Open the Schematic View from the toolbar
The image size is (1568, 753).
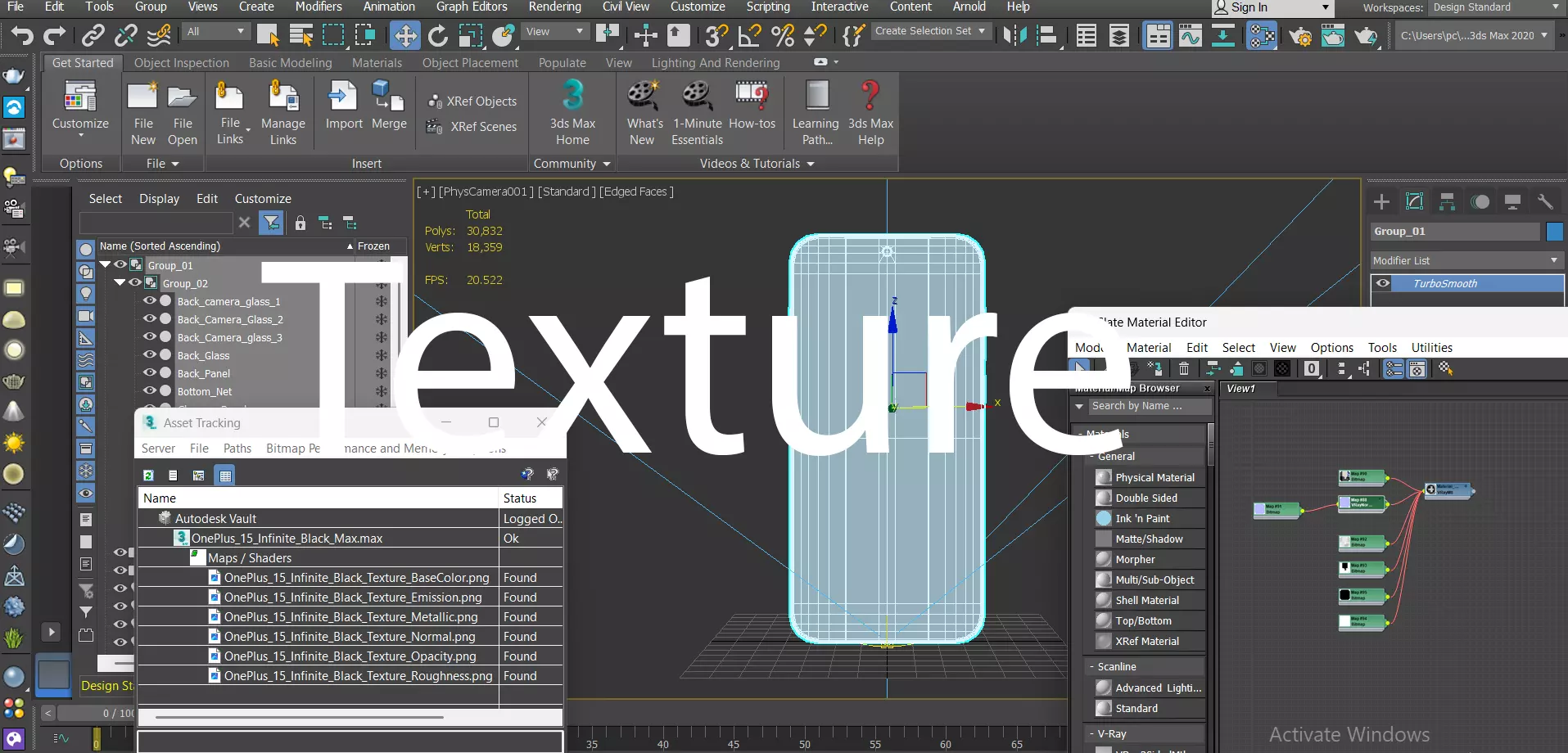(x=1262, y=35)
